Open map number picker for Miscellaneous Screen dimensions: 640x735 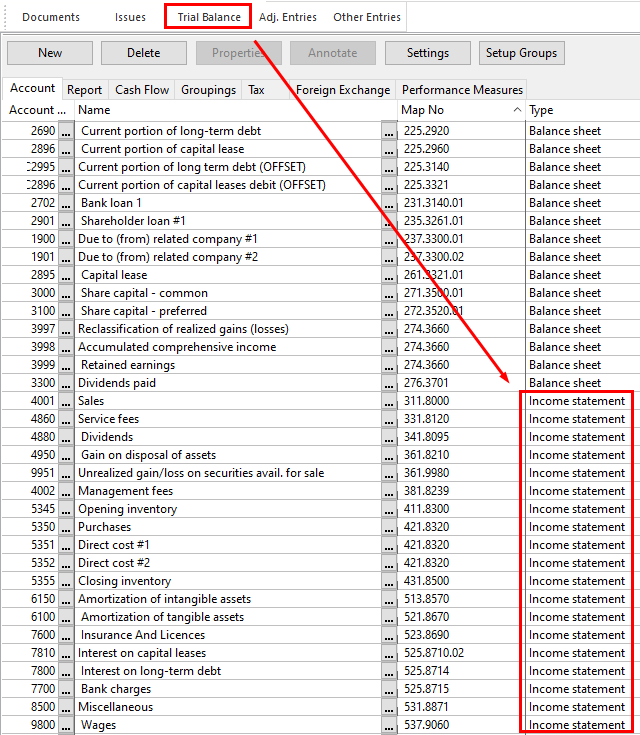(x=389, y=707)
